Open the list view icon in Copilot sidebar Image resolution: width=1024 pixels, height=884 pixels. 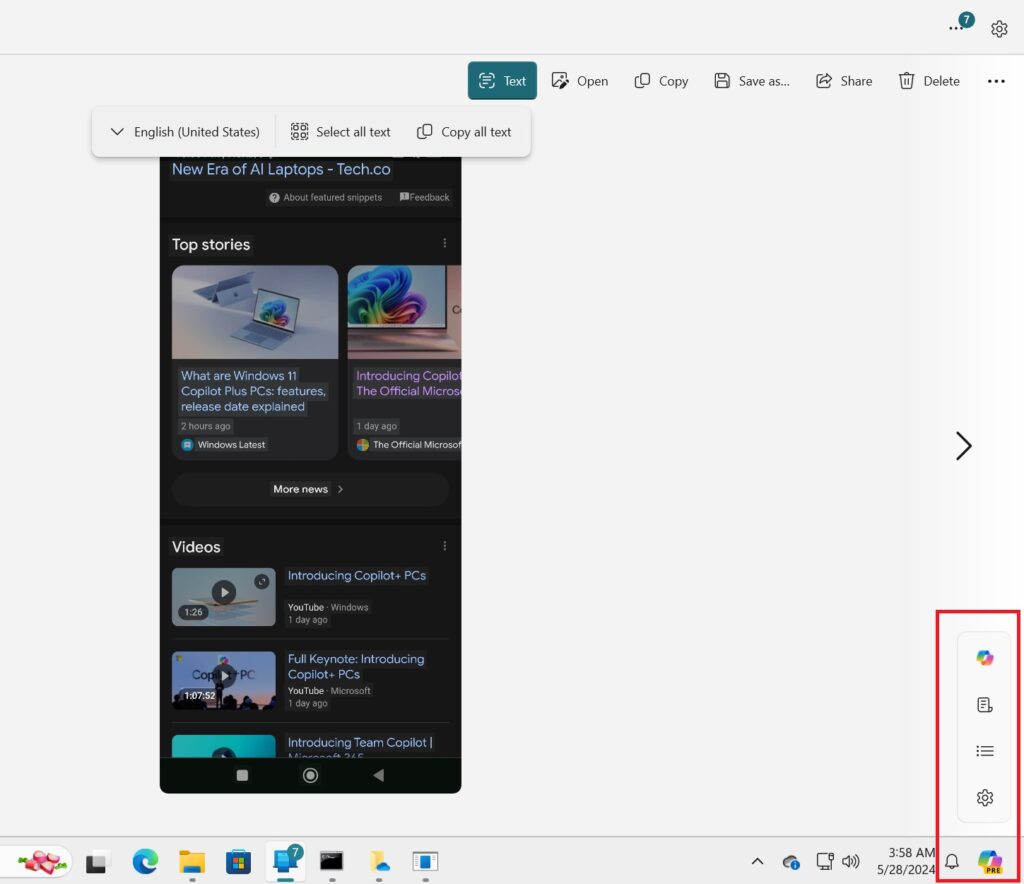pos(984,750)
